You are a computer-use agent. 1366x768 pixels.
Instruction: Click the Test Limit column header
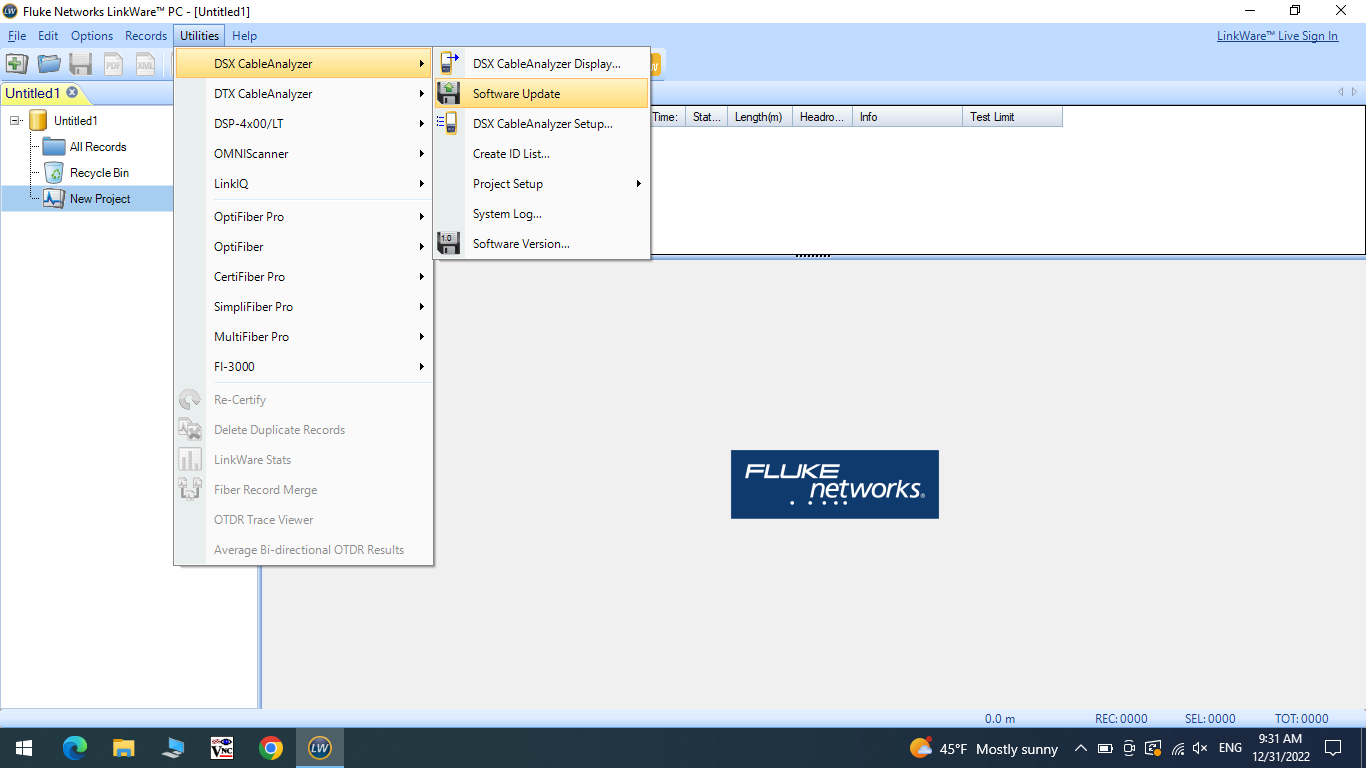tap(1010, 117)
